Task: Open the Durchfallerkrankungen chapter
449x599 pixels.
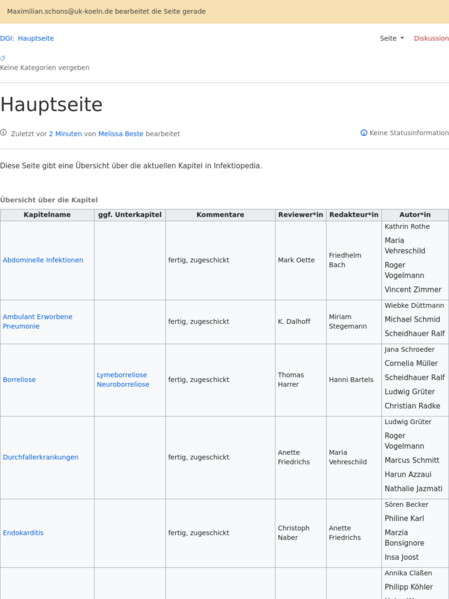Action: 41,457
